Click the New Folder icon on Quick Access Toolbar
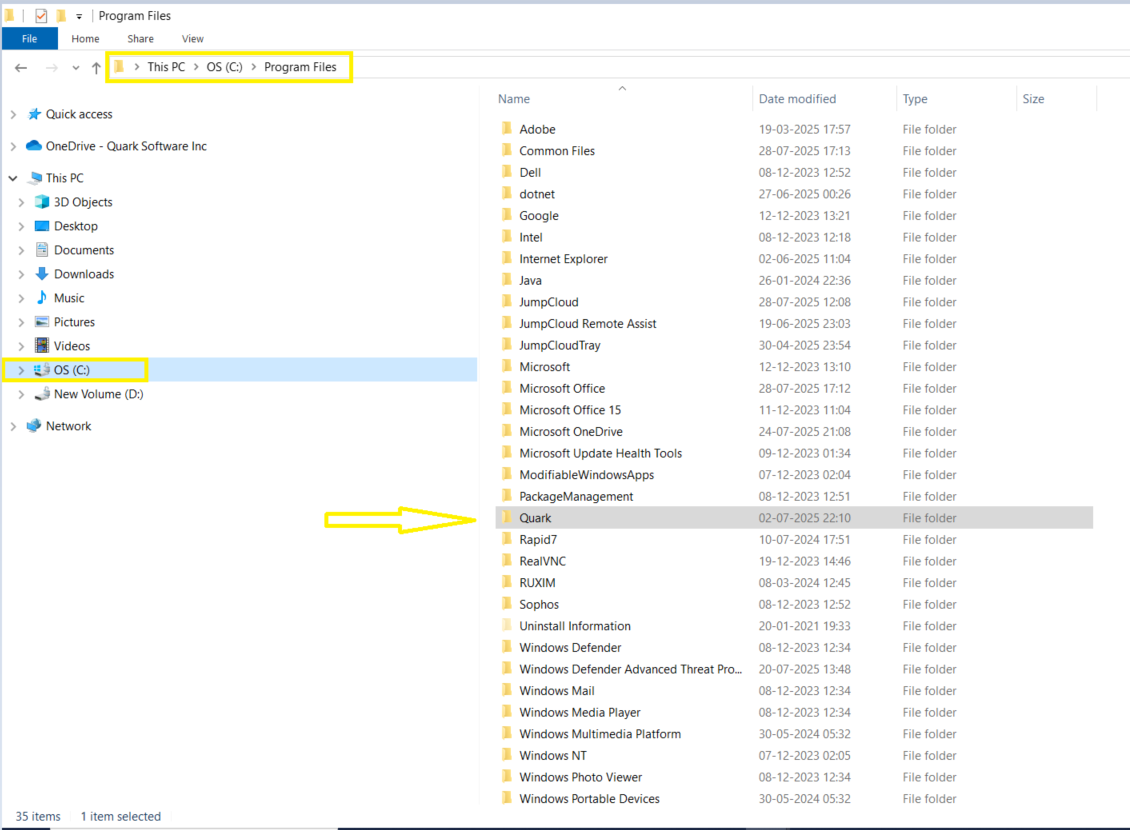Viewport: 1130px width, 830px height. 61,15
